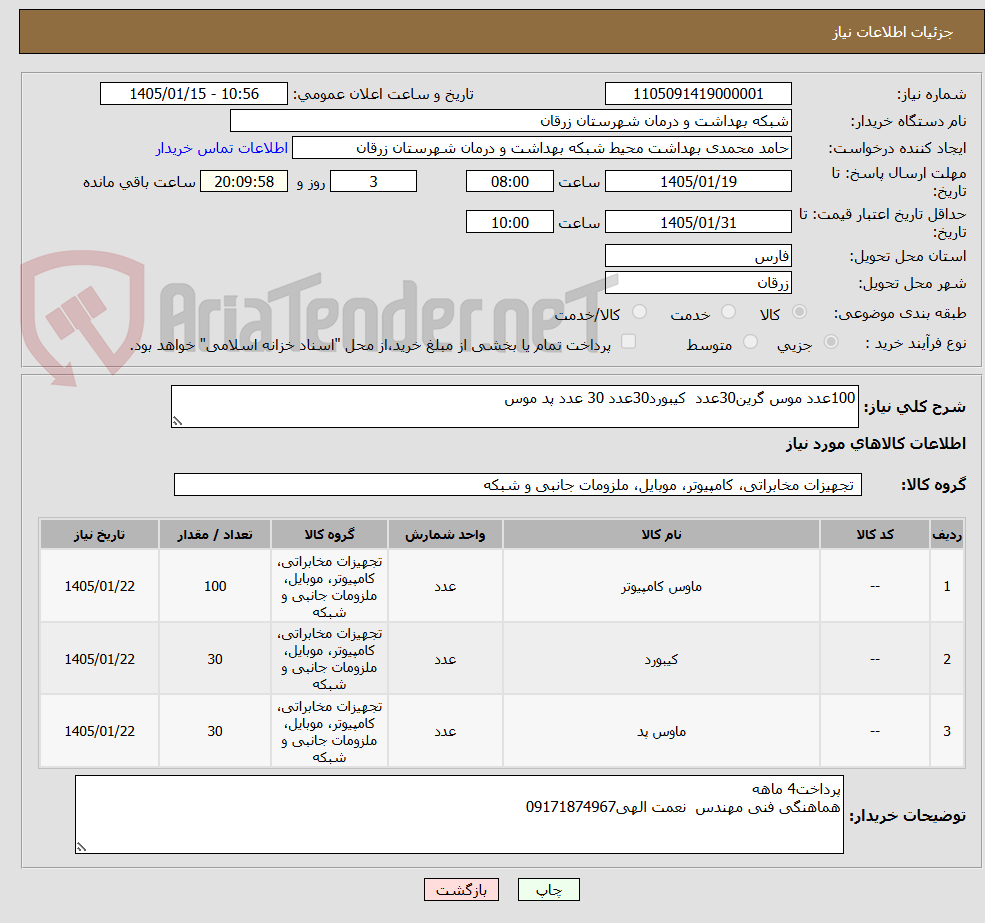Click the گروه کالا table column header

329,534
